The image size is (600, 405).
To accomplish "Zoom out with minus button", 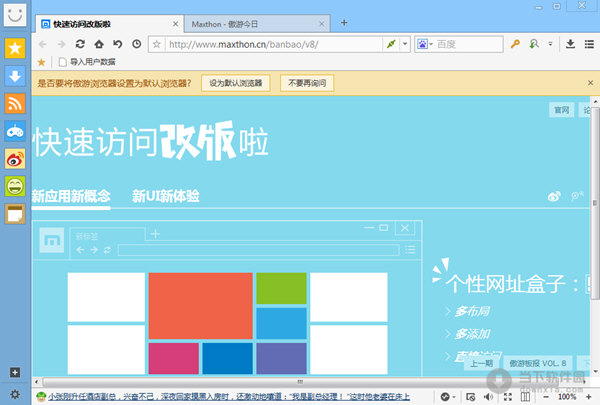I will tap(546, 397).
